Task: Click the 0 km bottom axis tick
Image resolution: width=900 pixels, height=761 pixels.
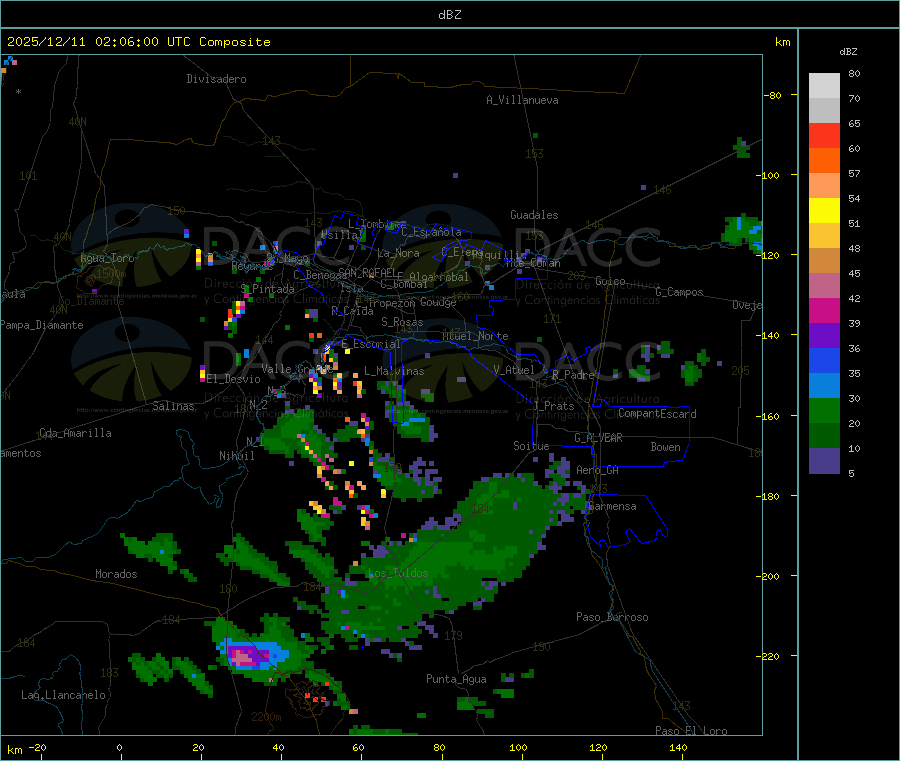Action: pos(119,747)
